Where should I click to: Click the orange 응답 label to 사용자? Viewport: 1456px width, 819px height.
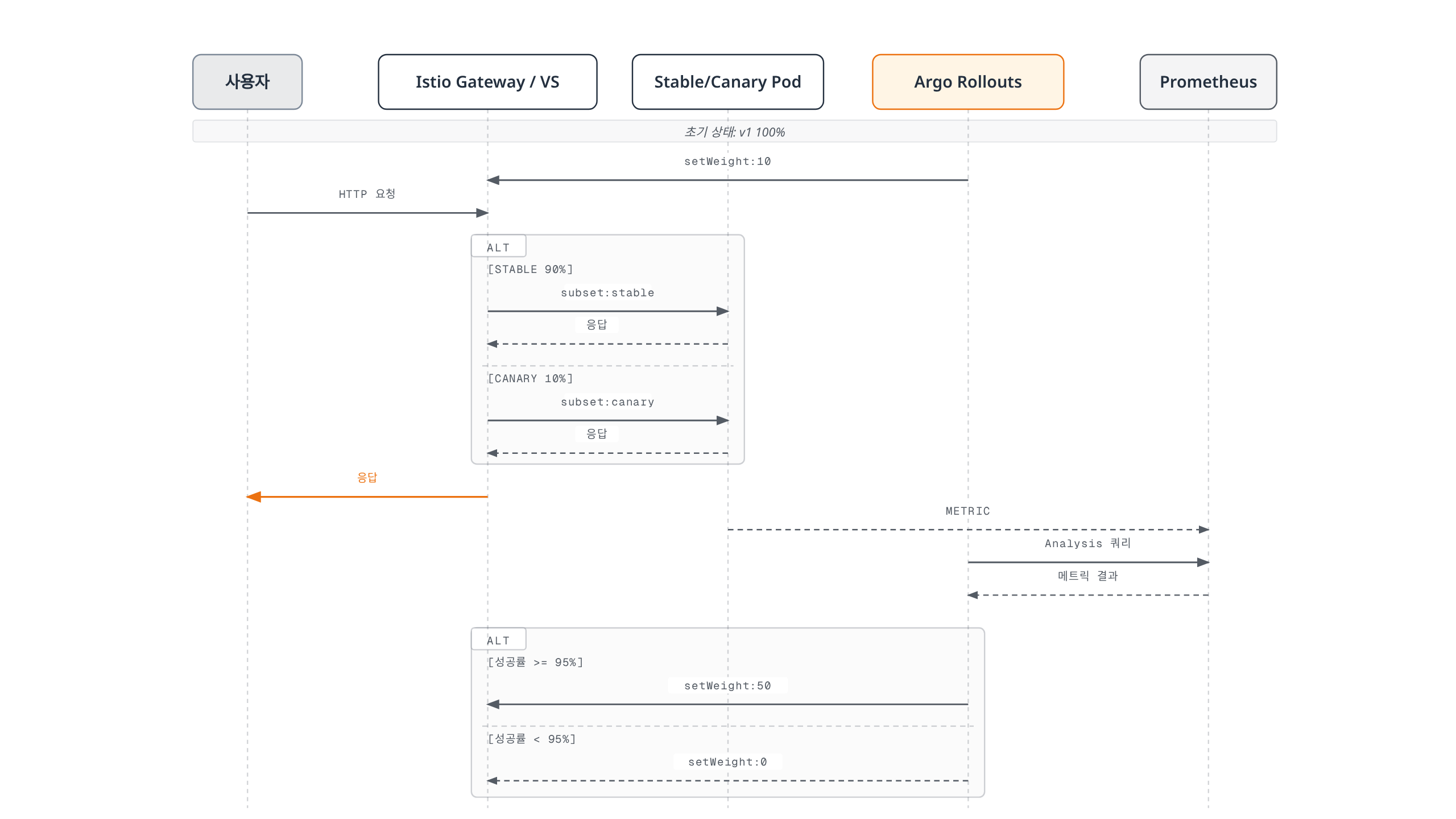click(x=367, y=478)
